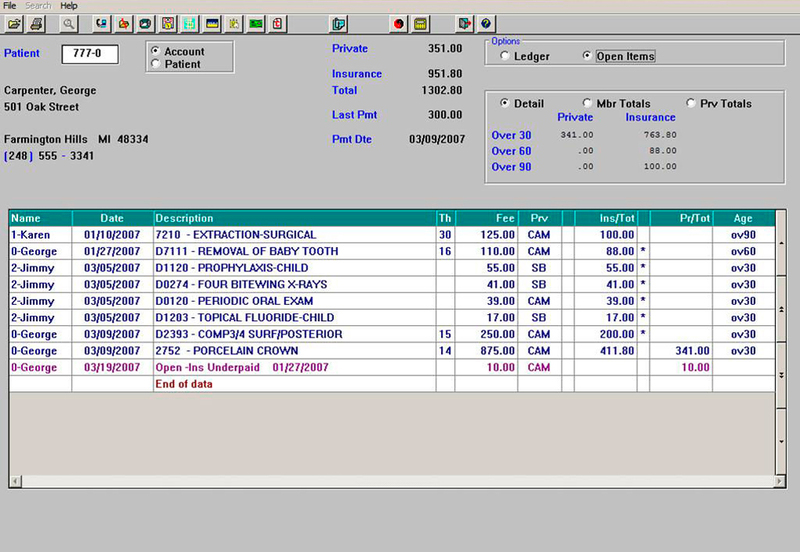Click the 875.00 fee cell
The width and height of the screenshot is (800, 552).
[487, 350]
